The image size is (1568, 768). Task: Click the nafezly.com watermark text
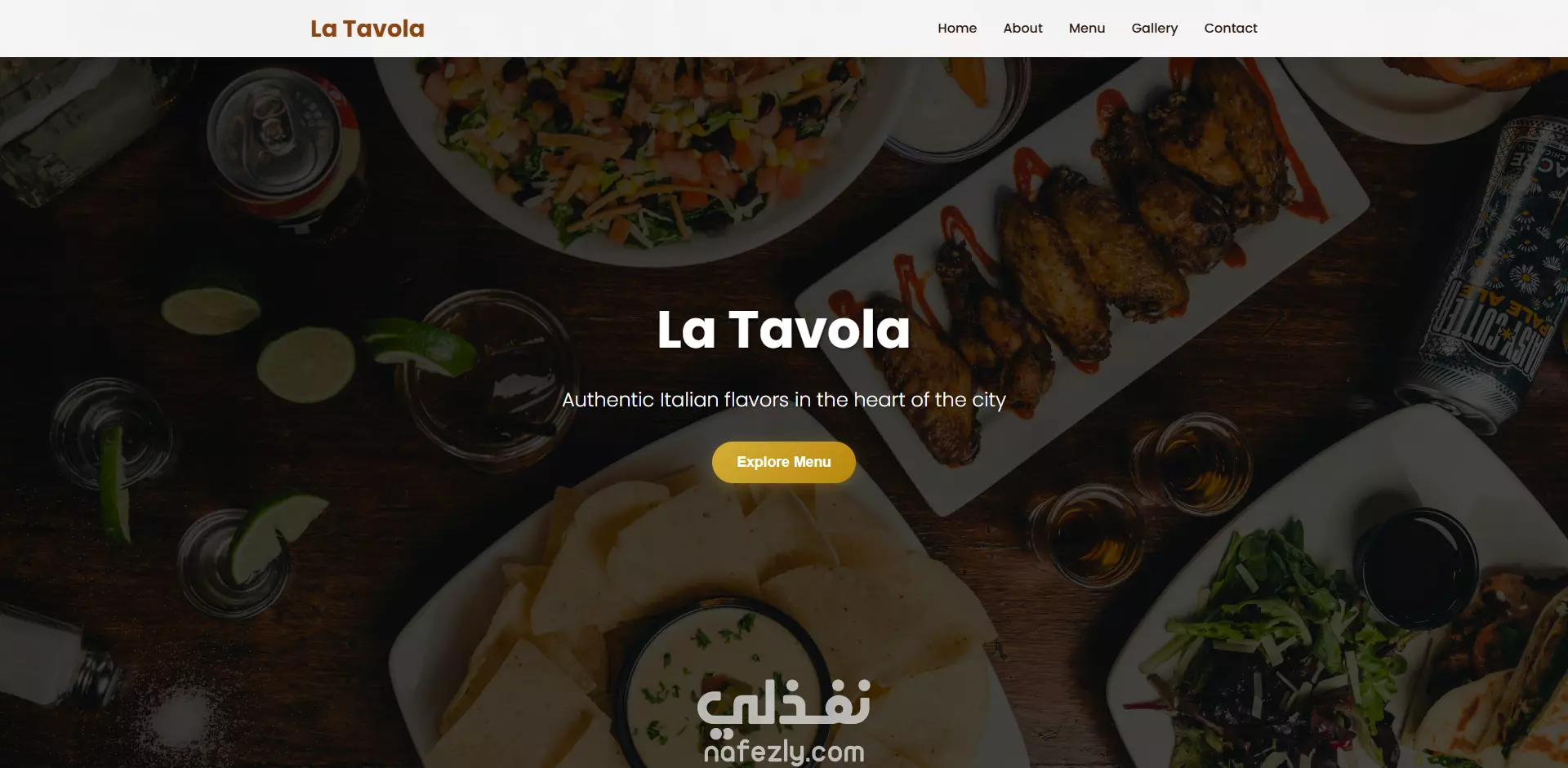[x=783, y=751]
